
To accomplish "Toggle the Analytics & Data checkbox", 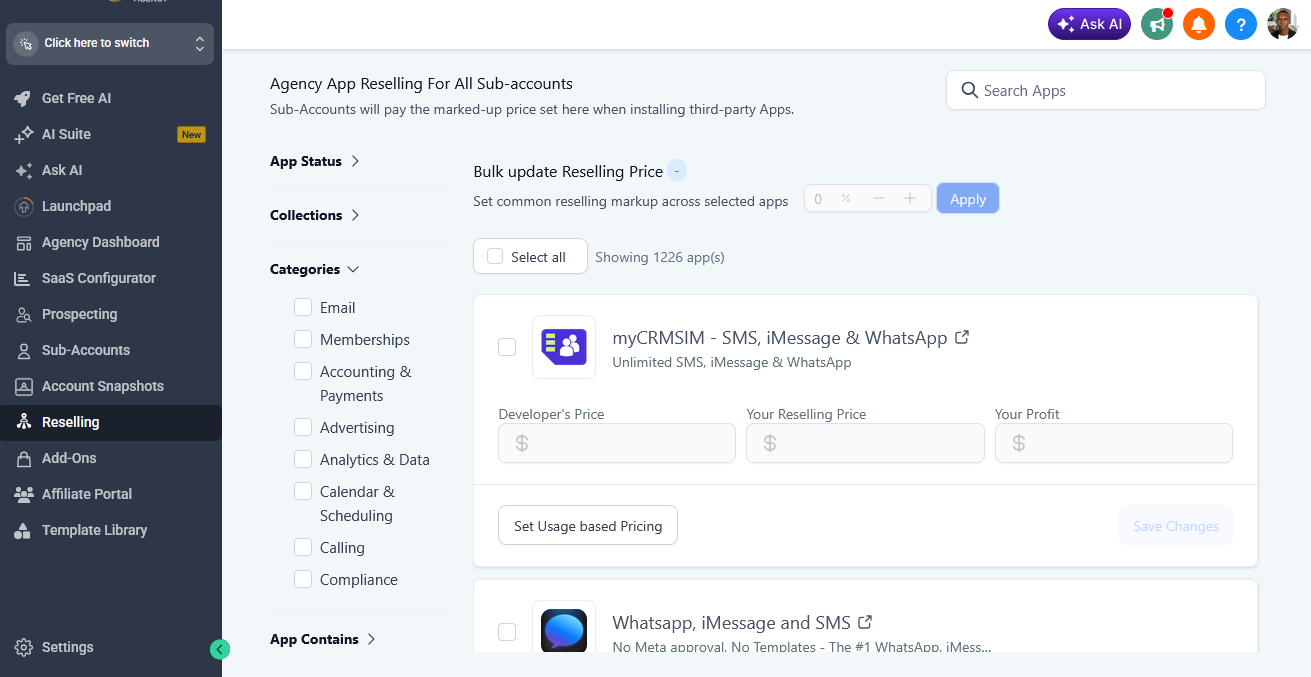I will click(x=303, y=459).
